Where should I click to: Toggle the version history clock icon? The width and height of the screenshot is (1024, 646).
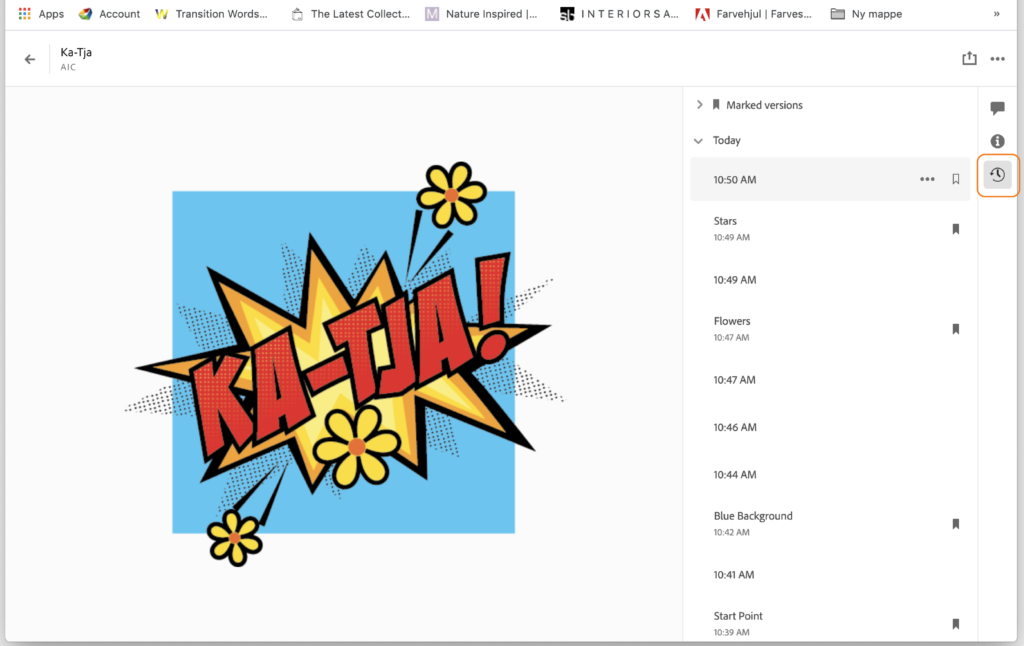(997, 175)
